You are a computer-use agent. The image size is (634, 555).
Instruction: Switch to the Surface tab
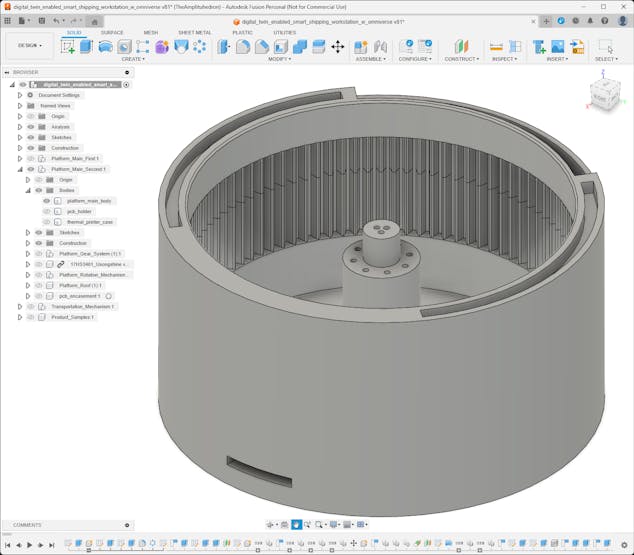pos(112,32)
